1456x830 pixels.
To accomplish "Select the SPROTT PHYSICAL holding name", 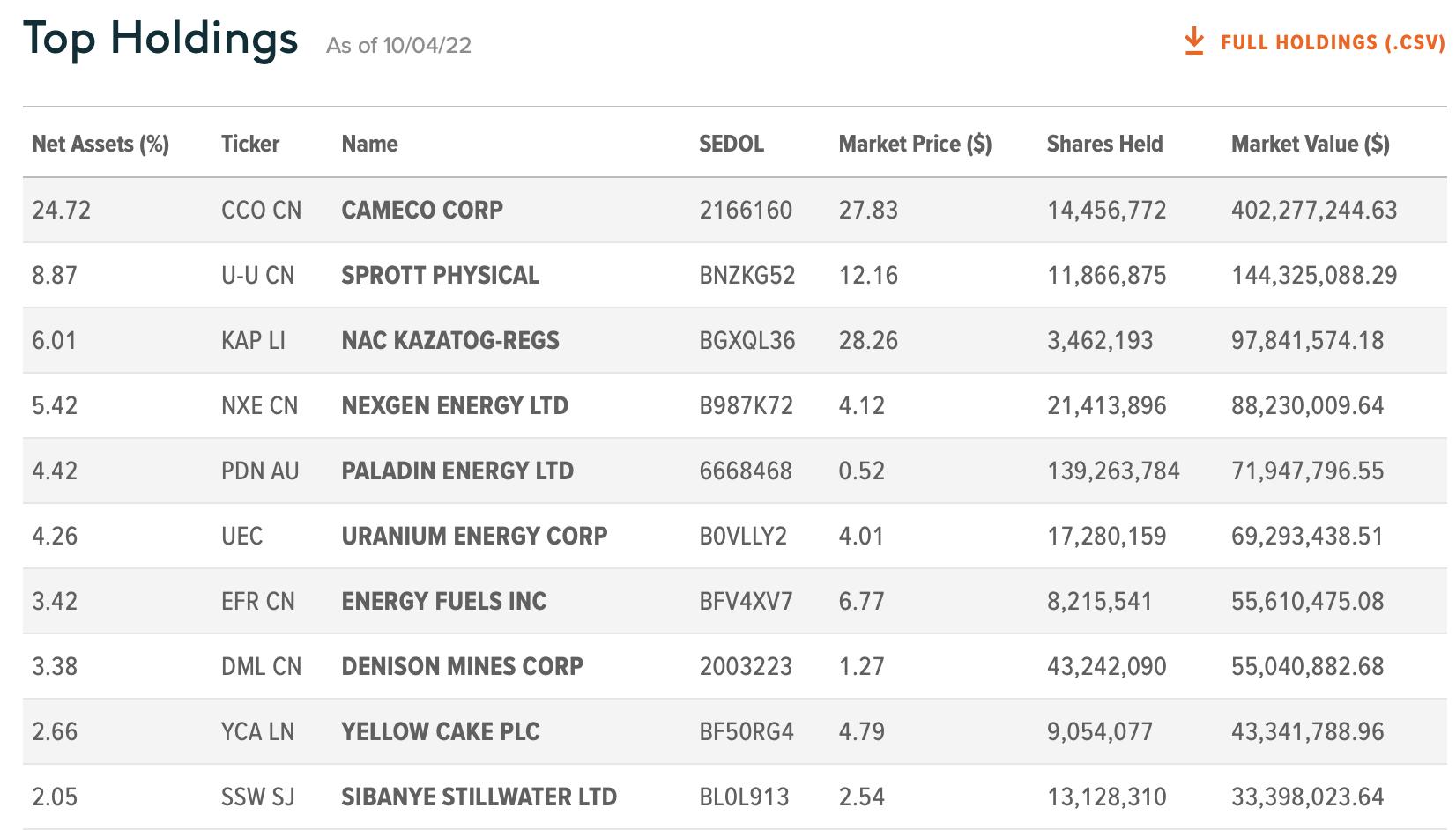I will 440,275.
